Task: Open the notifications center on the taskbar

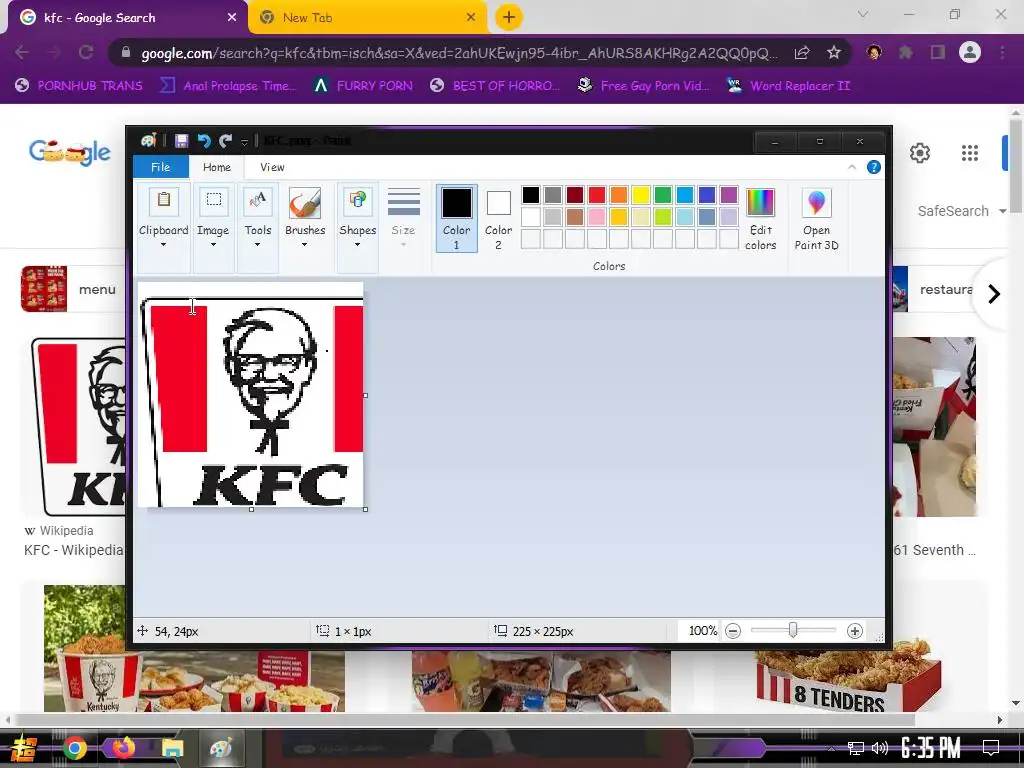Action: (x=991, y=747)
